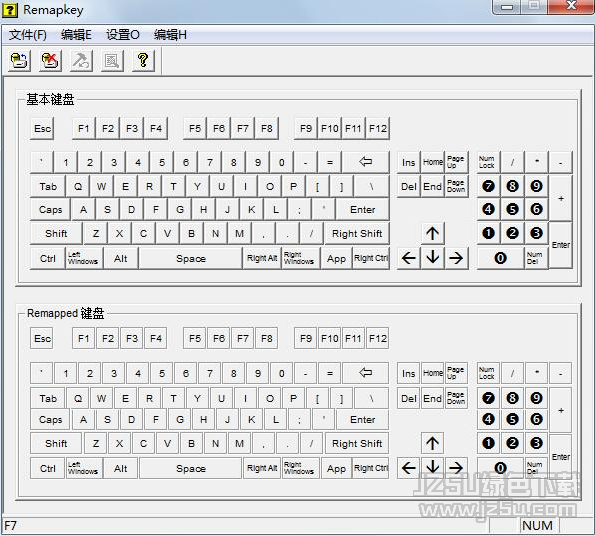Screen dimensions: 595x536
Task: Pick the Right Shift key in 基本键盘
Action: (x=357, y=234)
